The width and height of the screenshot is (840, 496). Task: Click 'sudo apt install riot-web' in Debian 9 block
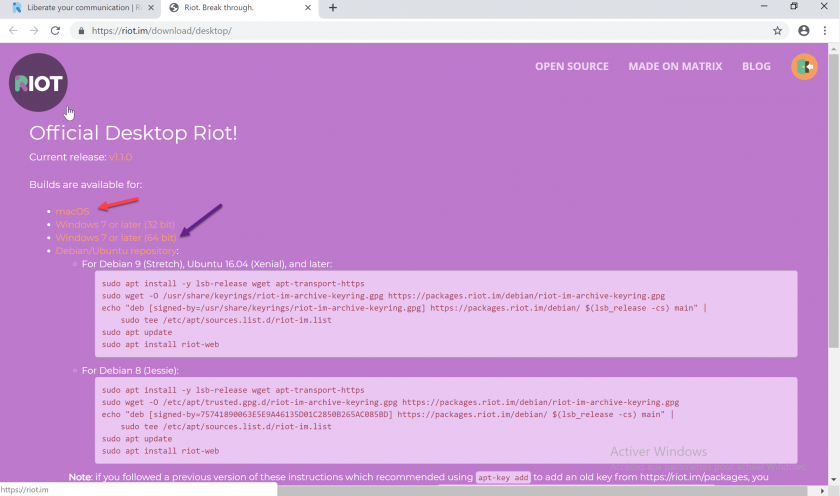[160, 344]
